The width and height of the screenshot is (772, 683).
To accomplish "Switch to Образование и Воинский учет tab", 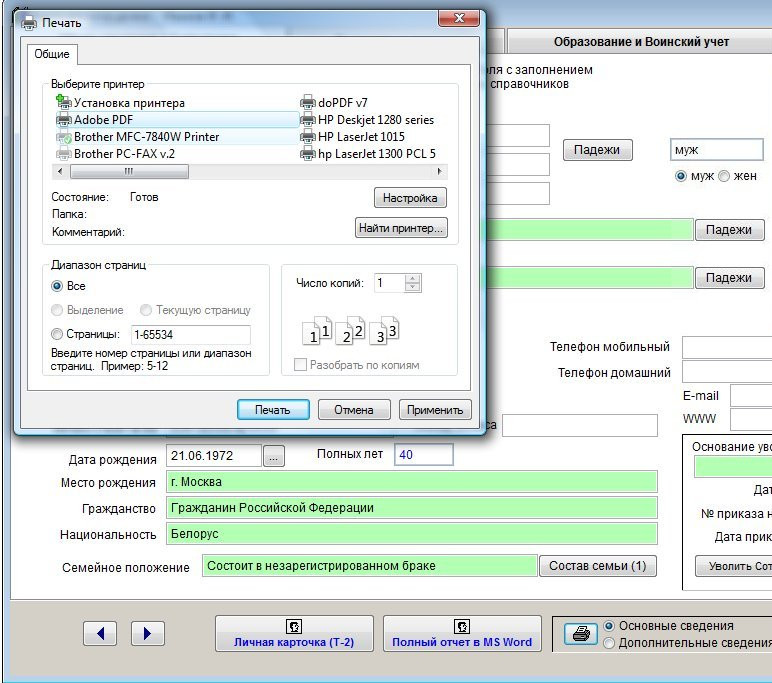I will 641,42.
